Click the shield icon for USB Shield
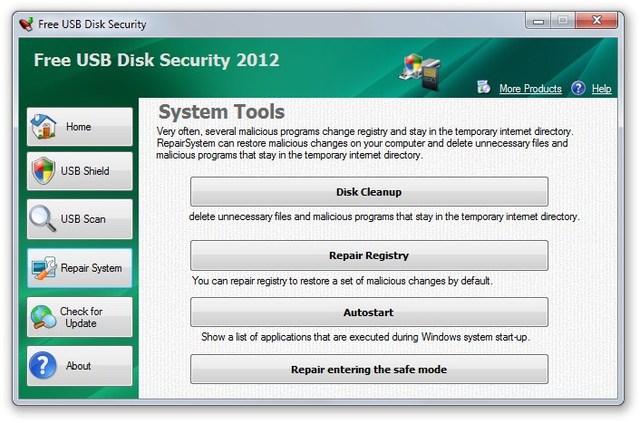This screenshot has width=640, height=423. (x=43, y=171)
